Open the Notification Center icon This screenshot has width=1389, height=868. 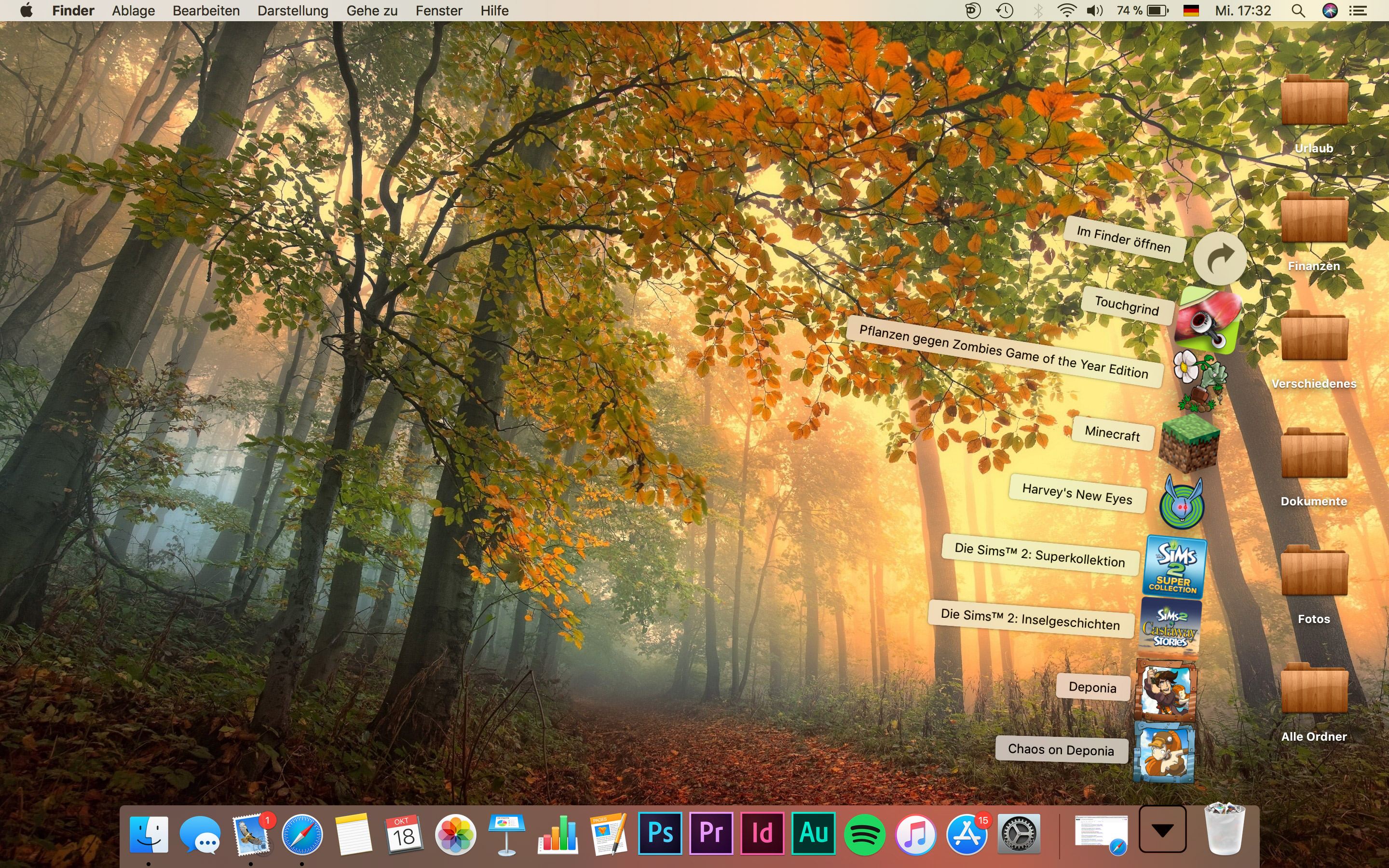click(x=1358, y=10)
